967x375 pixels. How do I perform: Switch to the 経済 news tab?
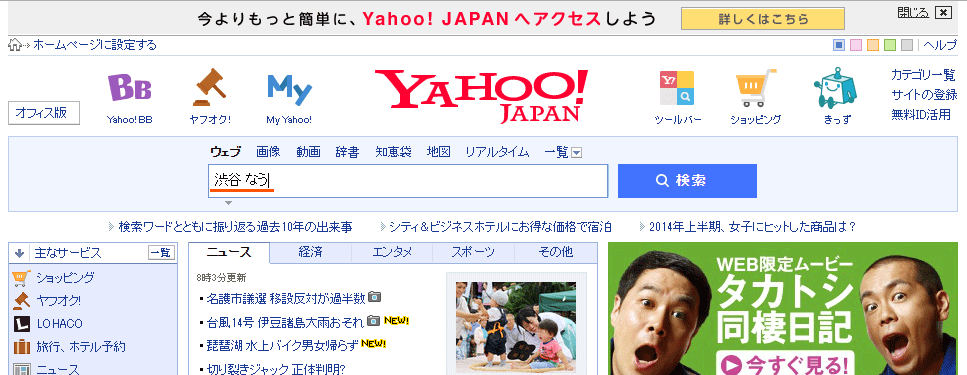coord(311,252)
